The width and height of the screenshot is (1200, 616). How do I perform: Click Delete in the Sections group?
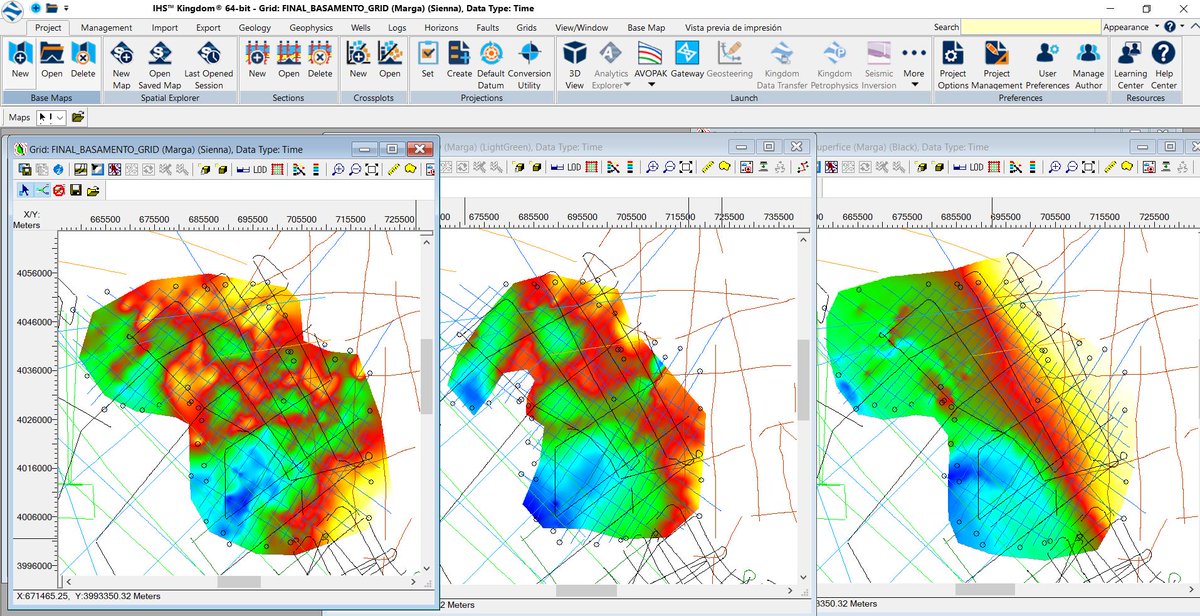320,59
